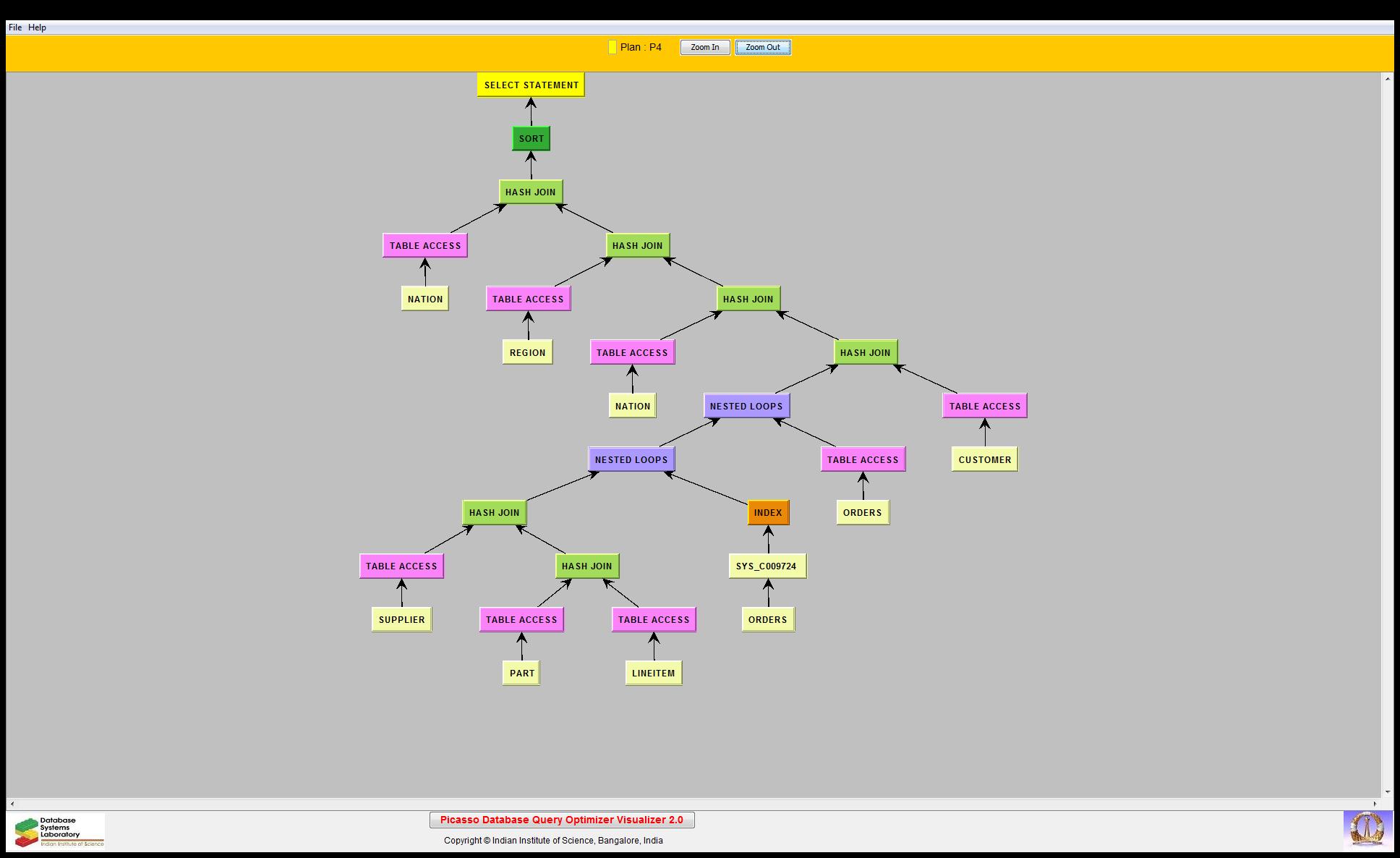This screenshot has height=858, width=1400.
Task: Select the SUPPLIER table node
Action: tap(401, 619)
